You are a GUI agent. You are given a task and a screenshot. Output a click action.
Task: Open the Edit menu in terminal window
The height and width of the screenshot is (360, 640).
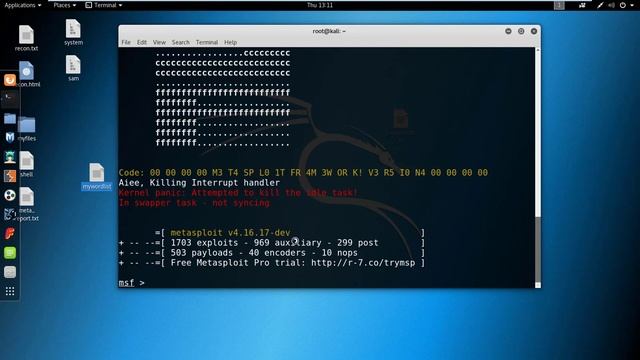(142, 42)
